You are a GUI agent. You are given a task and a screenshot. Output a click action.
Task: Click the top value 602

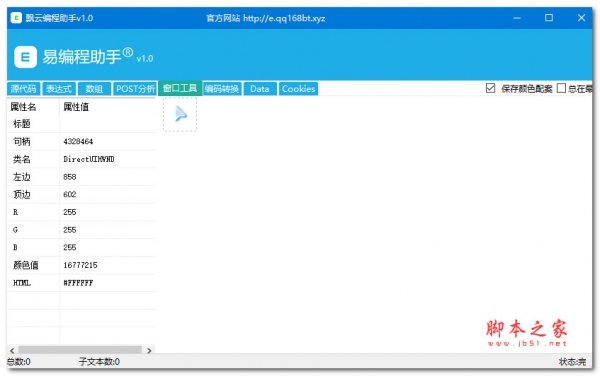[x=70, y=194]
